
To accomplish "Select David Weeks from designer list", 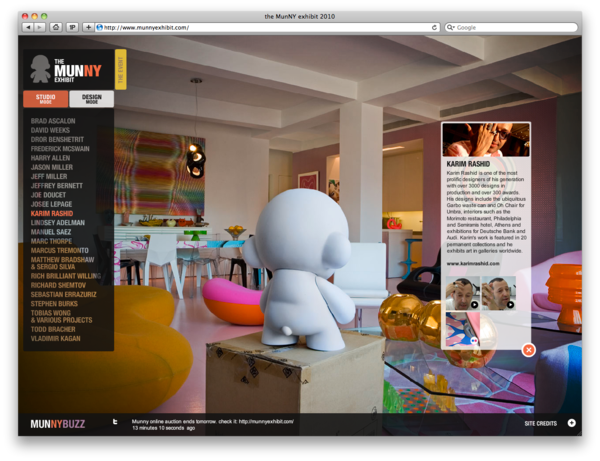I will [x=50, y=130].
